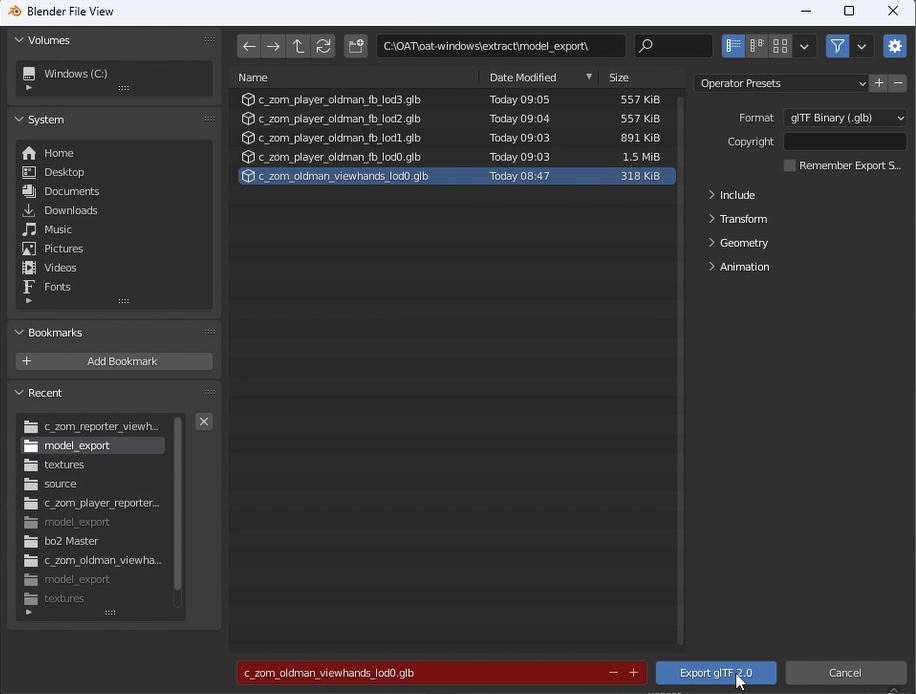Toggle the file filter funnel icon

coord(837,46)
